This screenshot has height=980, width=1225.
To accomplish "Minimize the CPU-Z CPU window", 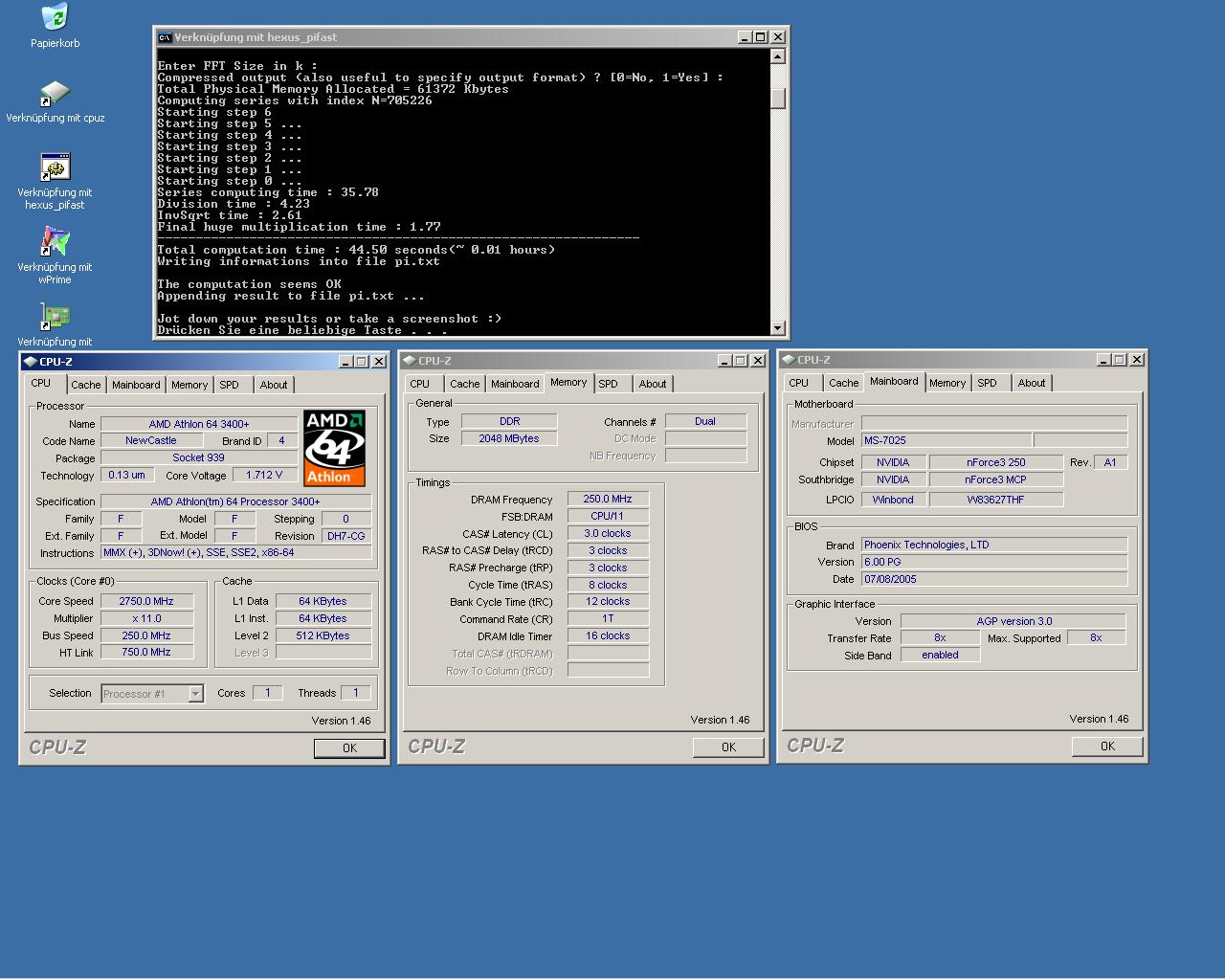I will (345, 362).
